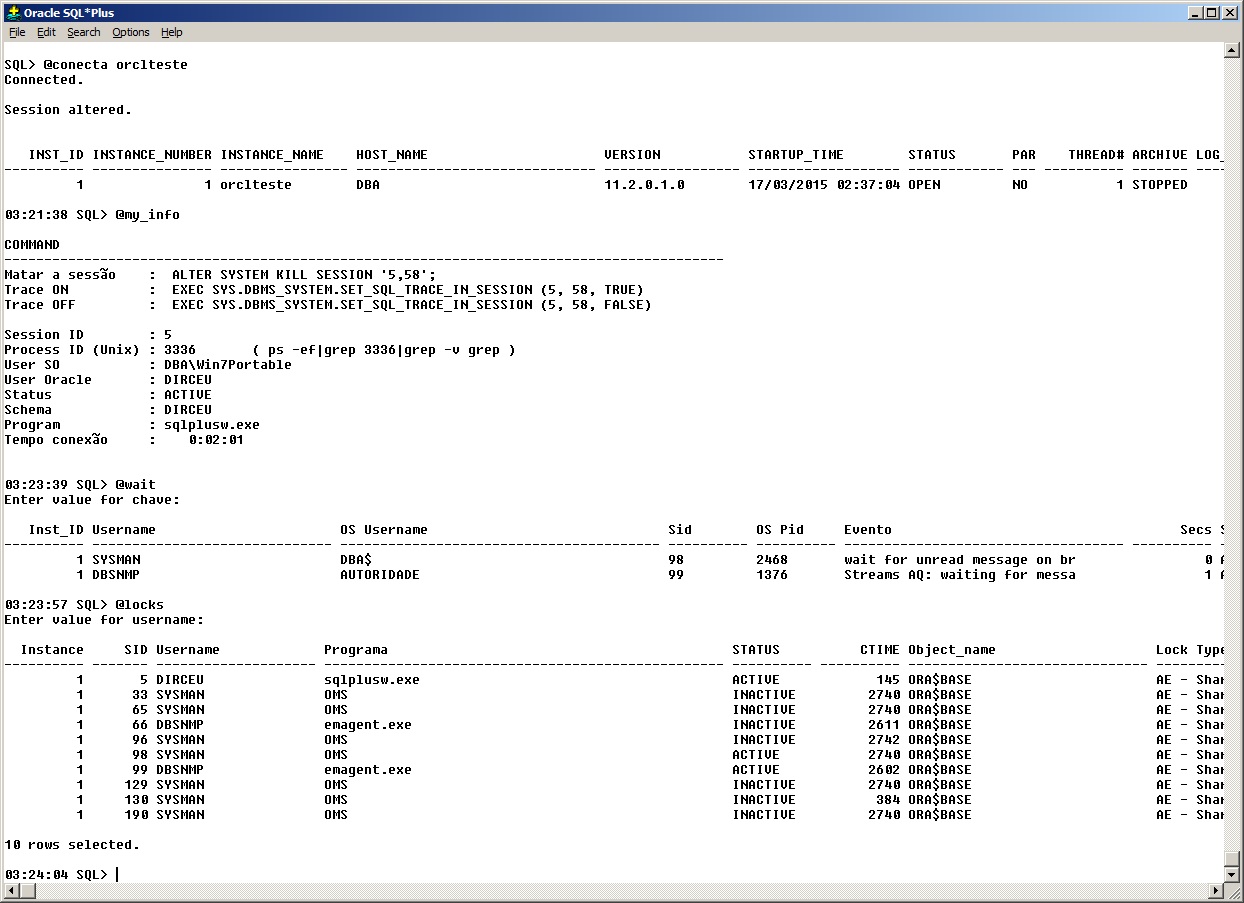Click the vertical scrollbar thumb

[x=1232, y=858]
